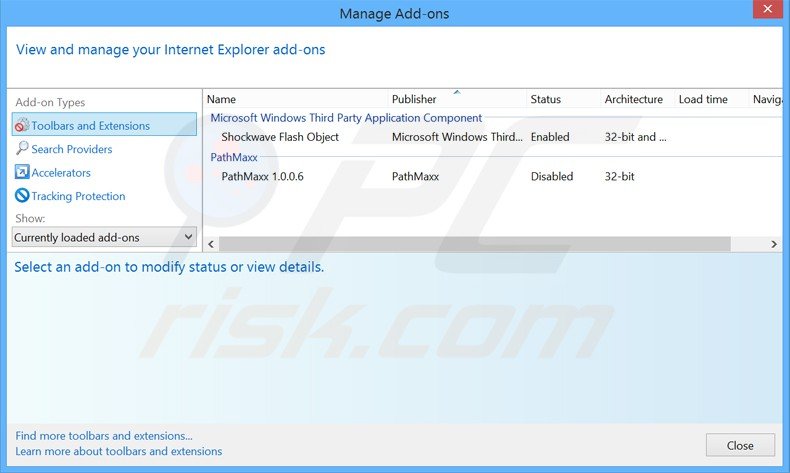The width and height of the screenshot is (790, 473).
Task: Click the PathMaxx publisher cell
Action: pos(415,176)
